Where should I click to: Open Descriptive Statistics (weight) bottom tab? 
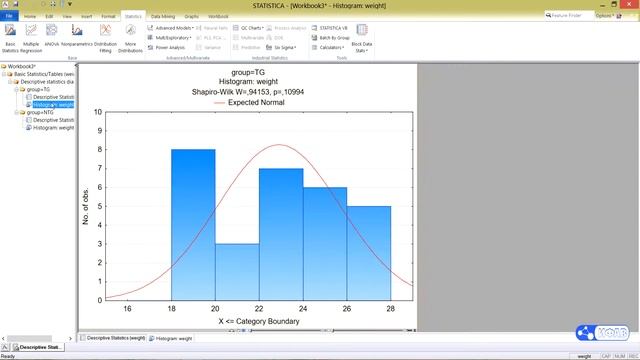pos(113,338)
